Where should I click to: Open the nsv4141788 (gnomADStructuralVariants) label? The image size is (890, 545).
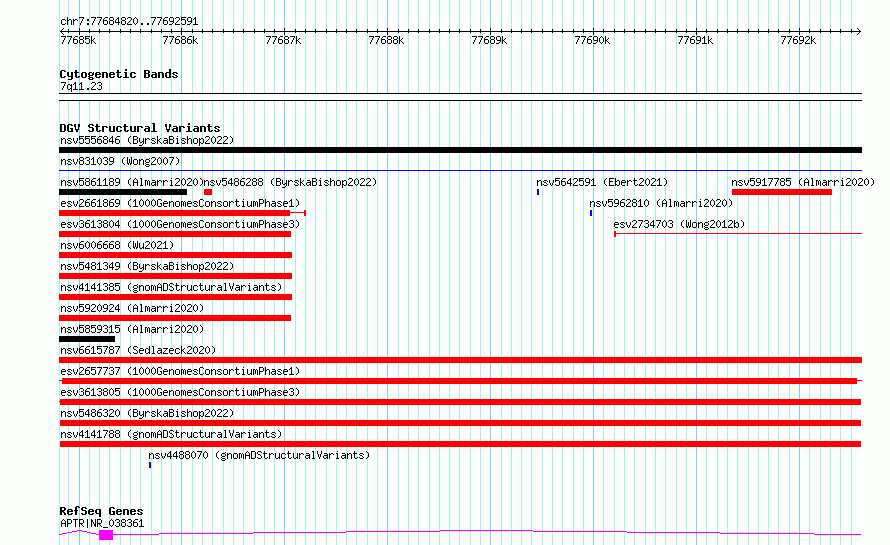(171, 434)
